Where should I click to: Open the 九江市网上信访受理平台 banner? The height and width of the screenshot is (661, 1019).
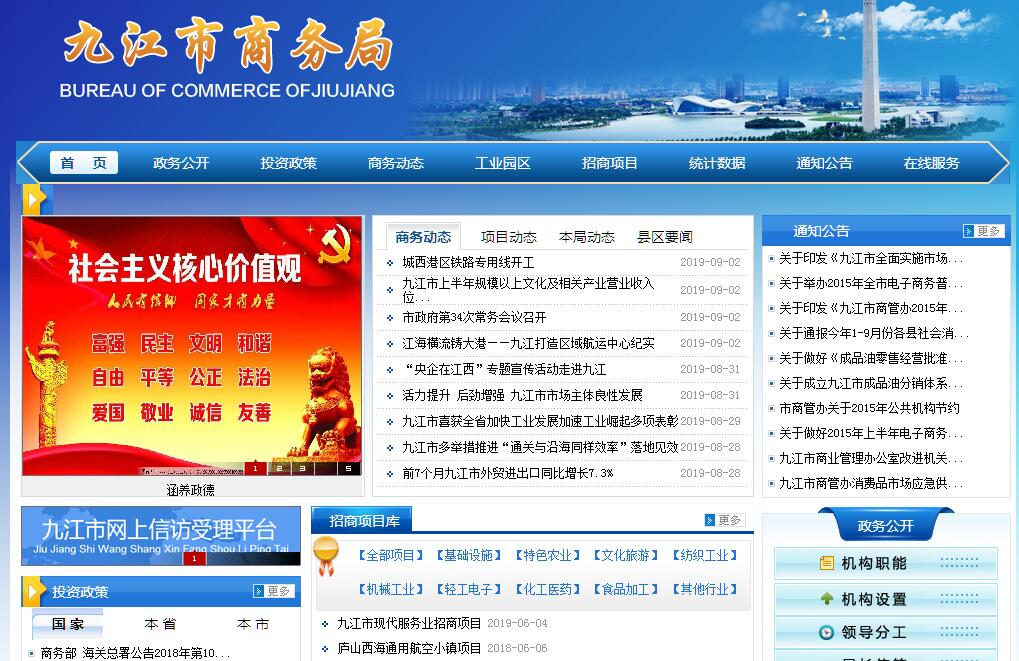161,536
